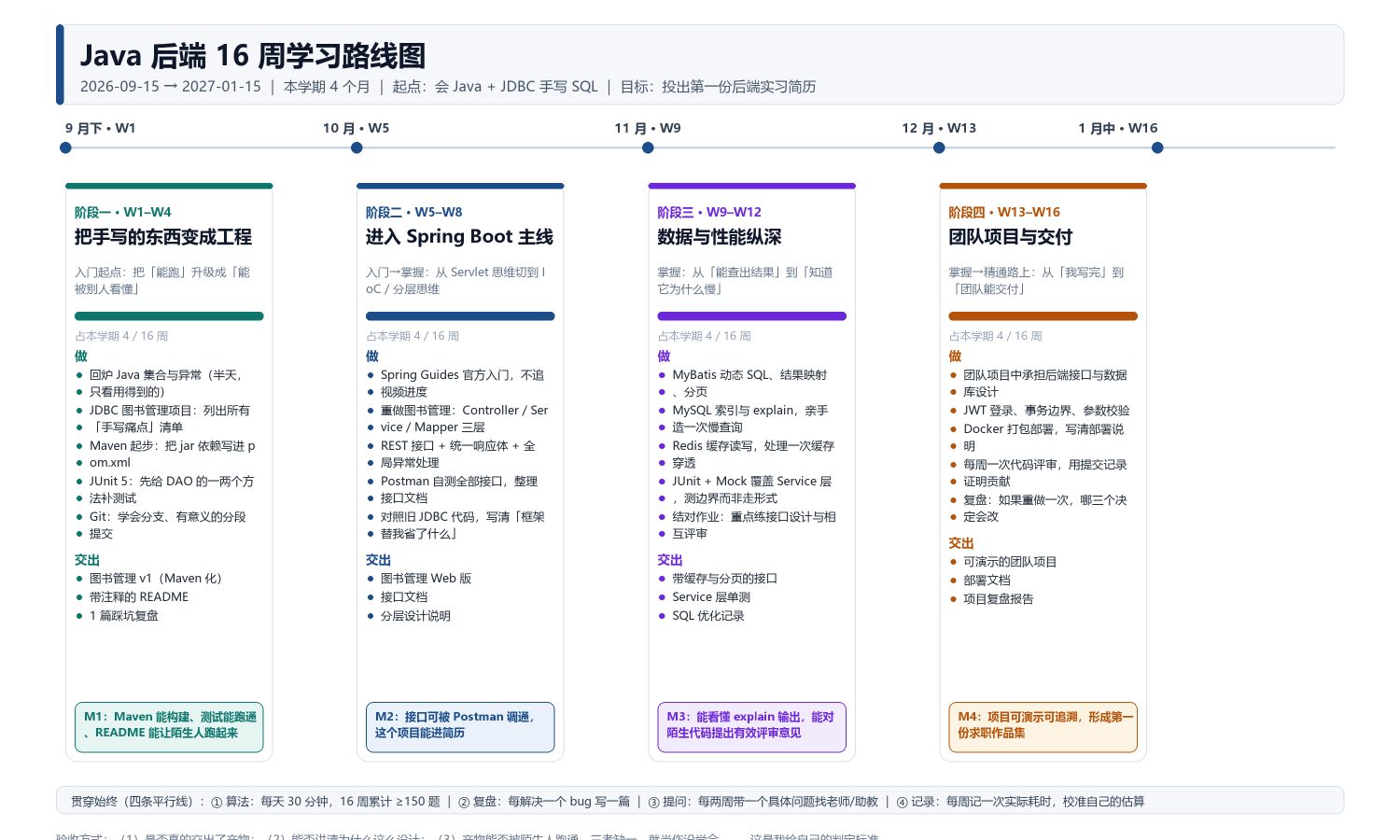This screenshot has height=840, width=1400.
Task: Click the deliverable 带缓存与分页的接口
Action: (725, 579)
